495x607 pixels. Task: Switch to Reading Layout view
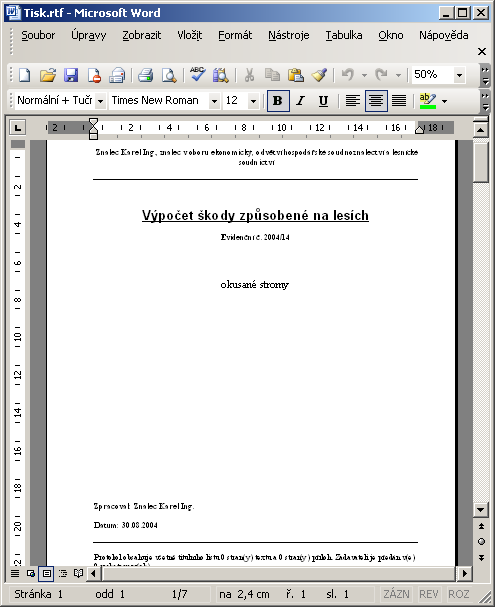[x=78, y=573]
